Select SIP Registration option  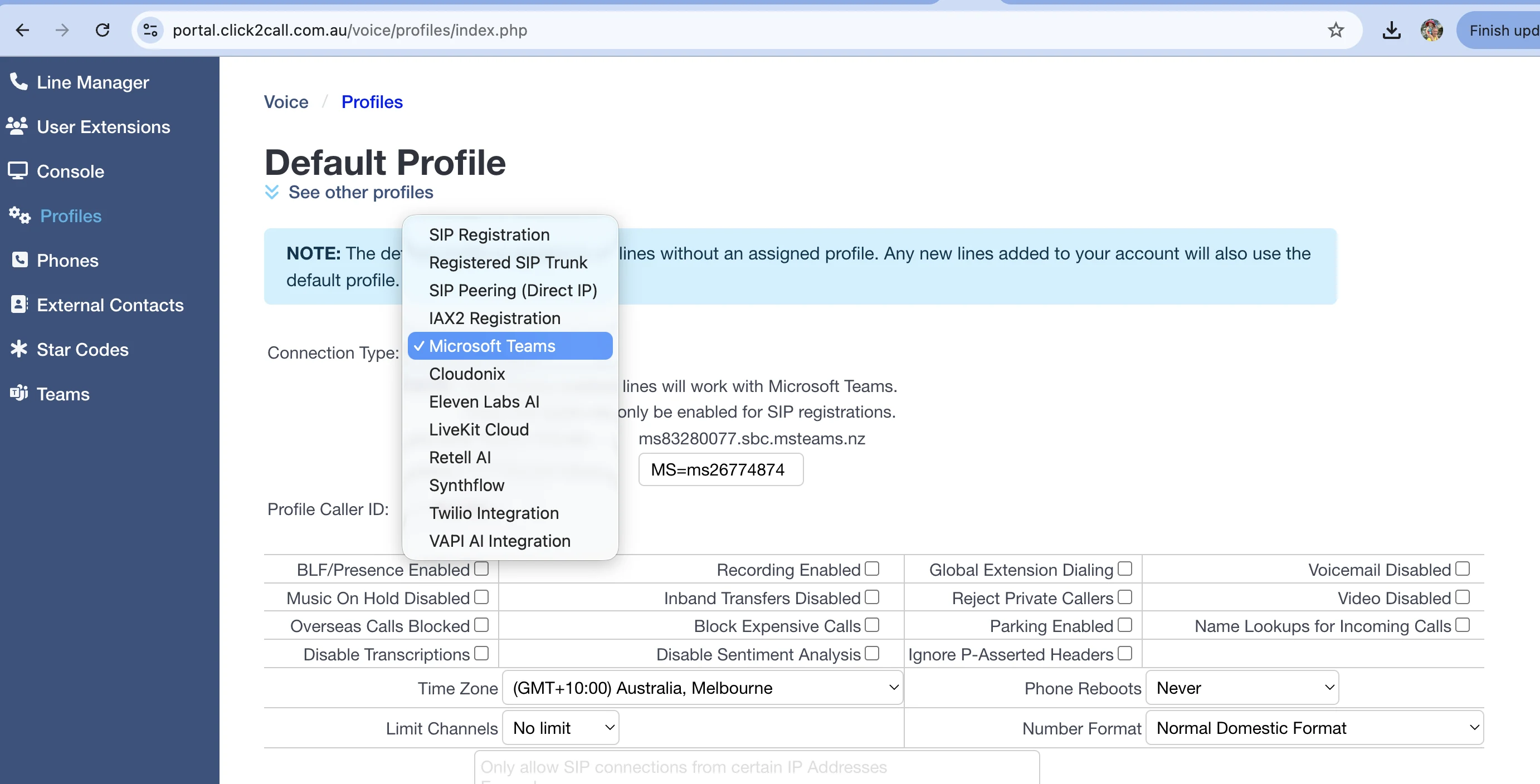[x=510, y=235]
